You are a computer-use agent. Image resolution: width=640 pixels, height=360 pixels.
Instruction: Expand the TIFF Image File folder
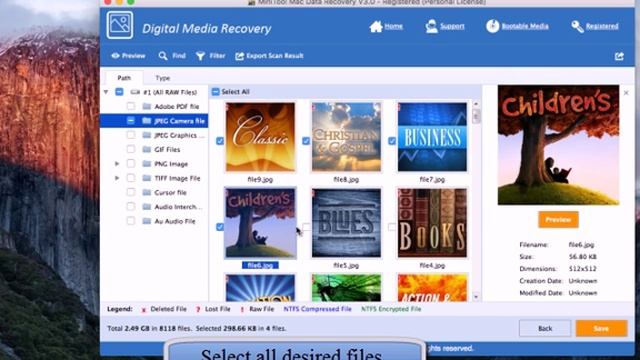pyautogui.click(x=117, y=178)
